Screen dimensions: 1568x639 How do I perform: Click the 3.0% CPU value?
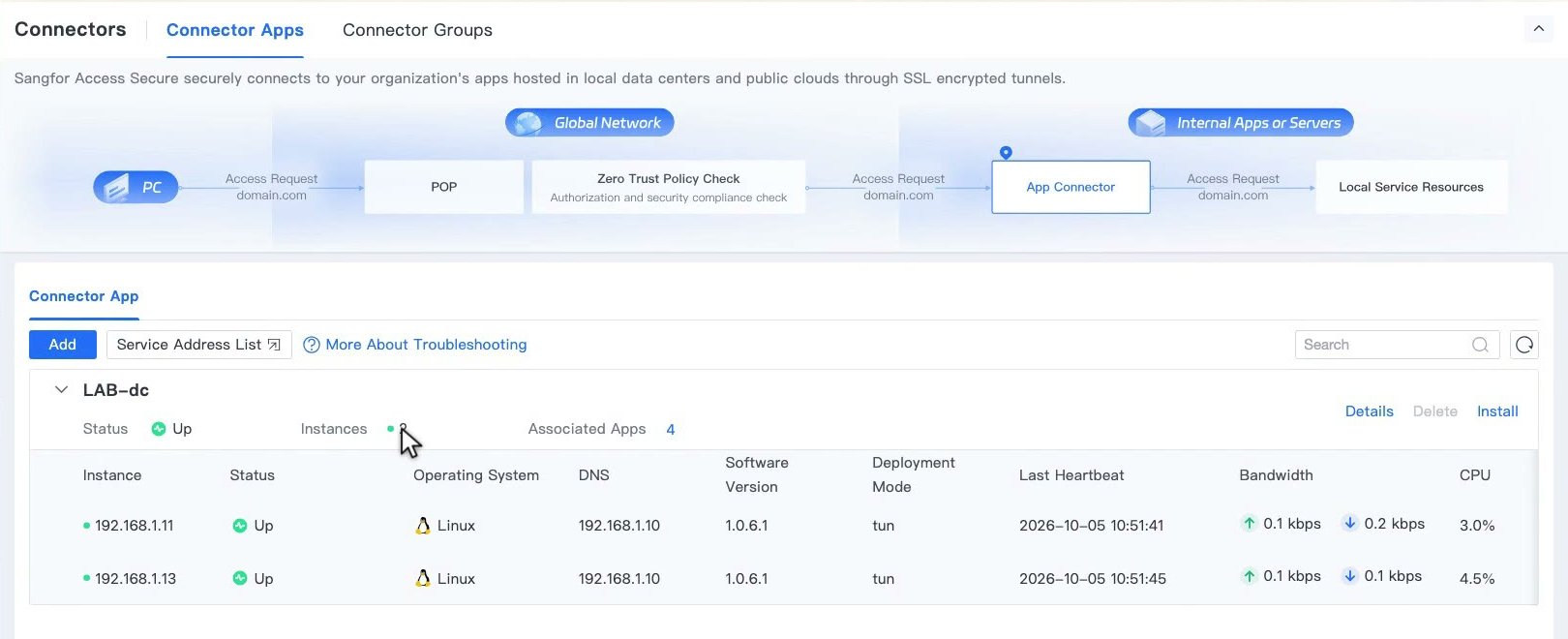coord(1477,526)
